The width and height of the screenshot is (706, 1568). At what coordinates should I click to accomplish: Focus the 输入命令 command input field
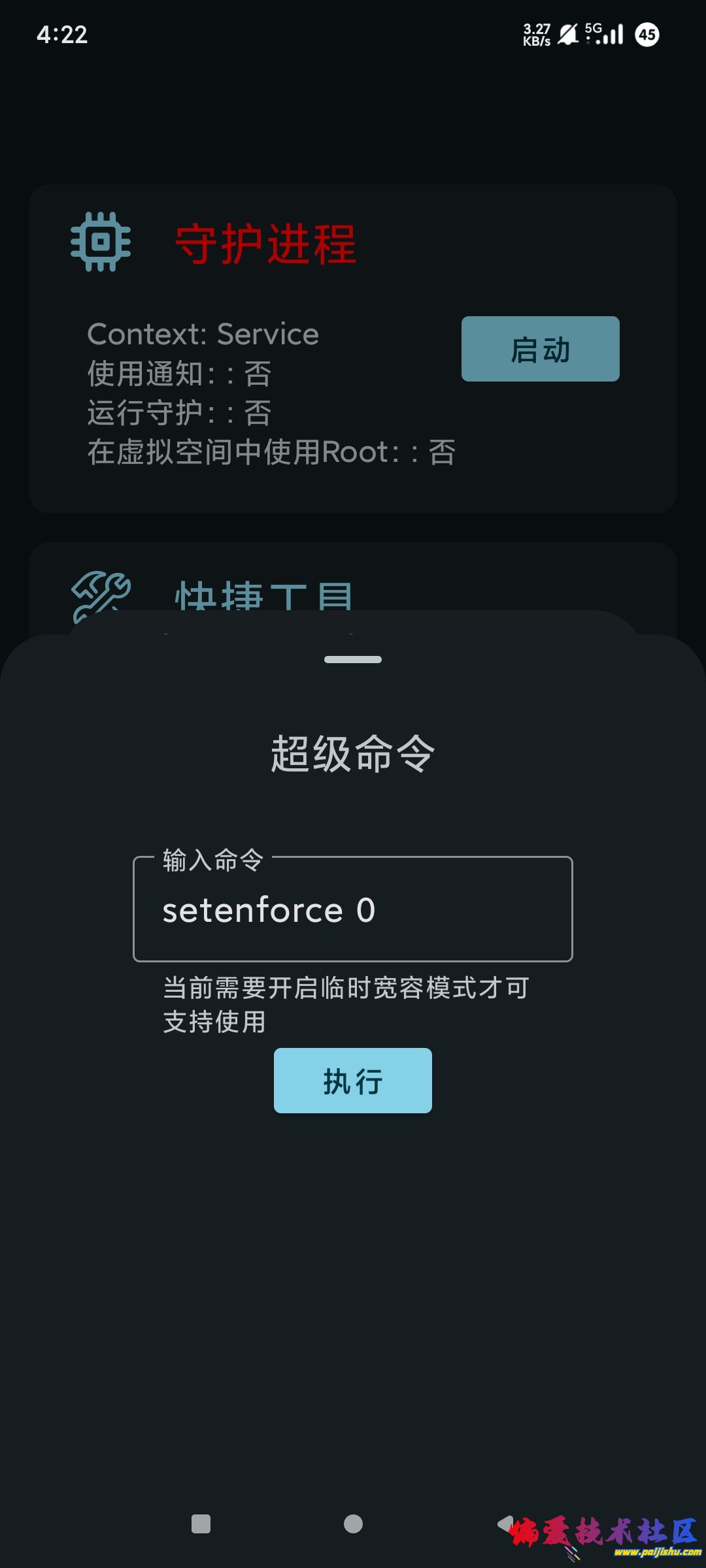click(x=352, y=909)
